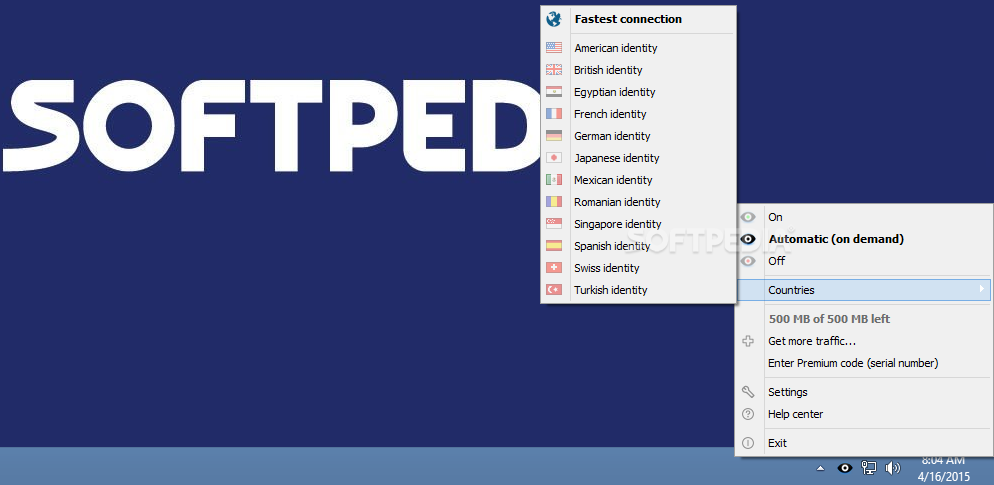Click the wrench icon beside Settings

(748, 392)
